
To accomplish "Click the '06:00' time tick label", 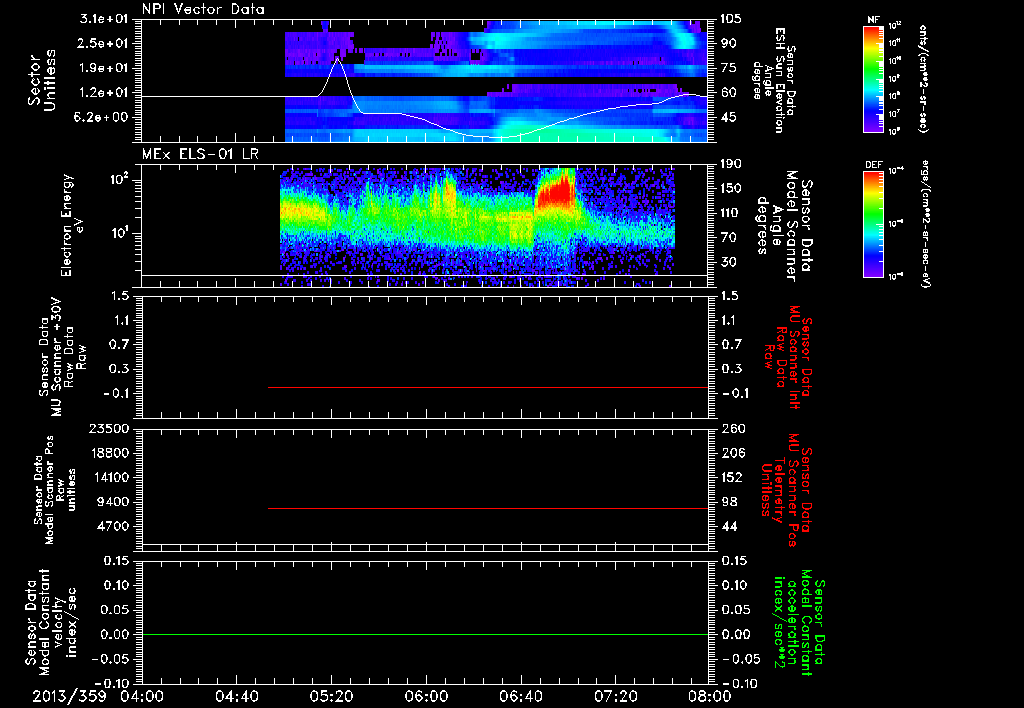I will [426, 696].
